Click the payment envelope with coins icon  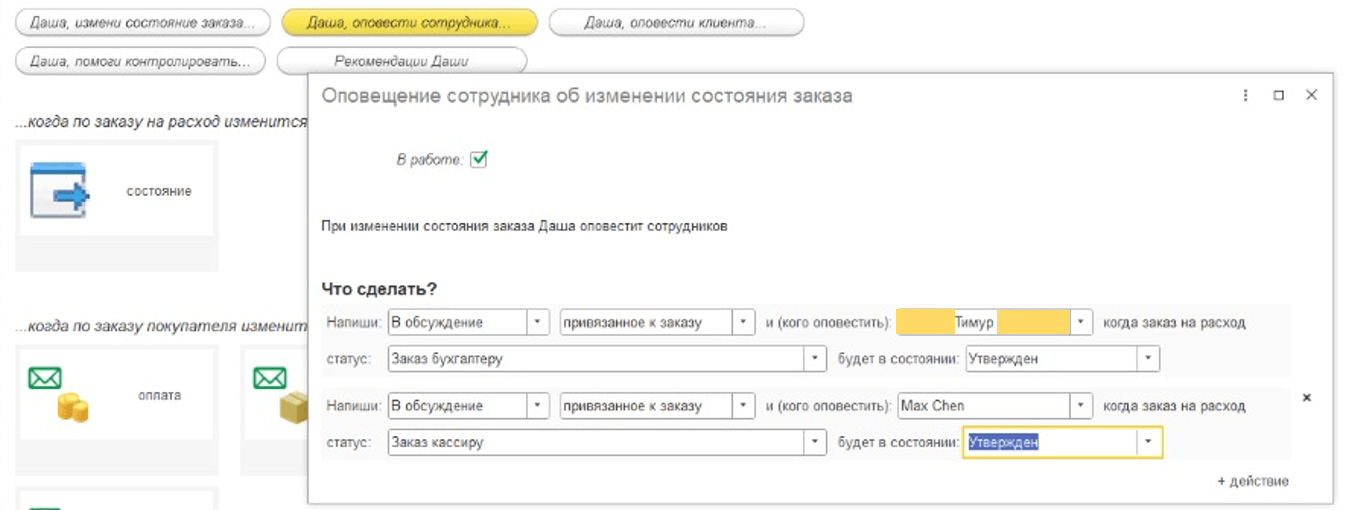[x=59, y=395]
